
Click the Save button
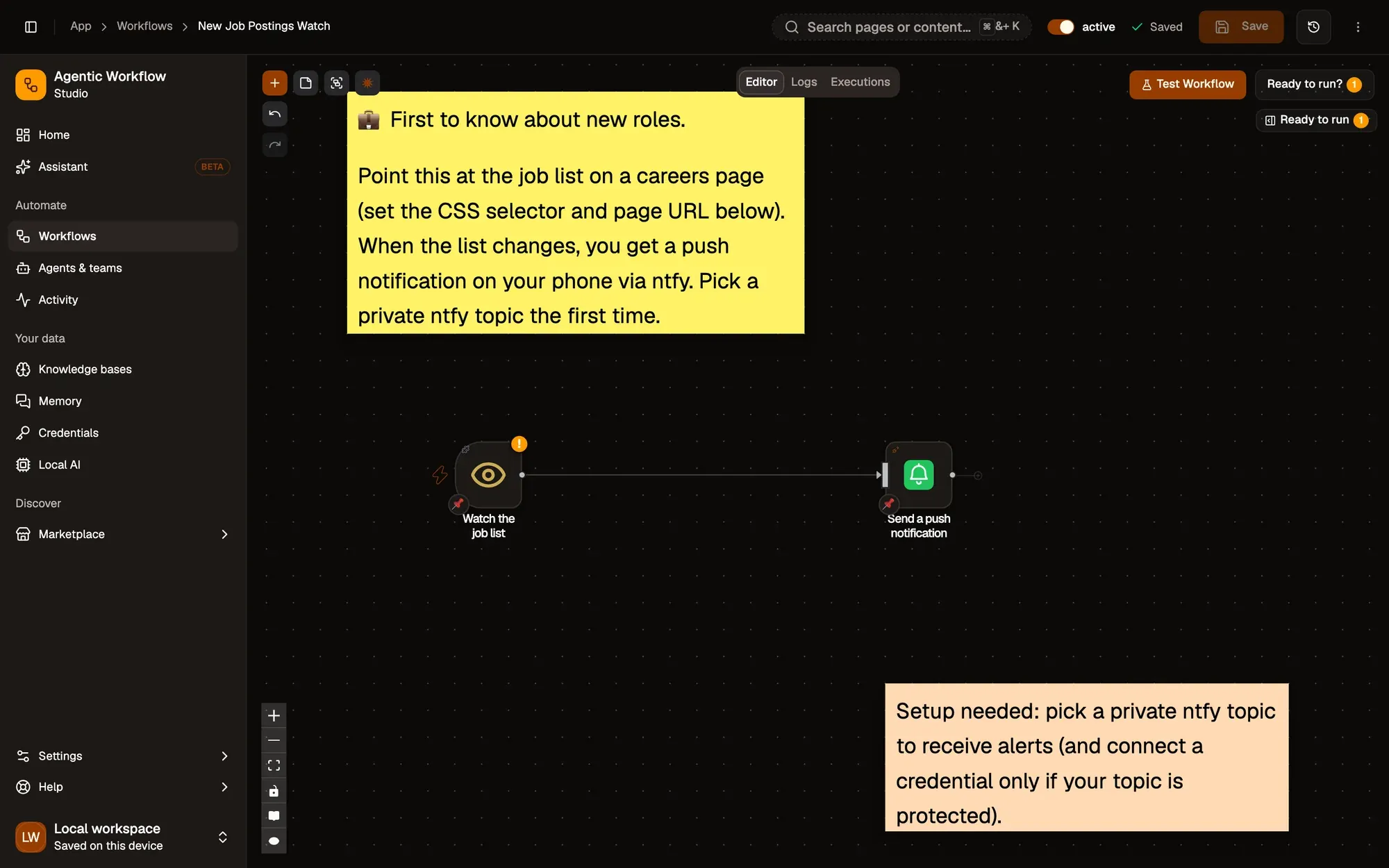tap(1241, 26)
